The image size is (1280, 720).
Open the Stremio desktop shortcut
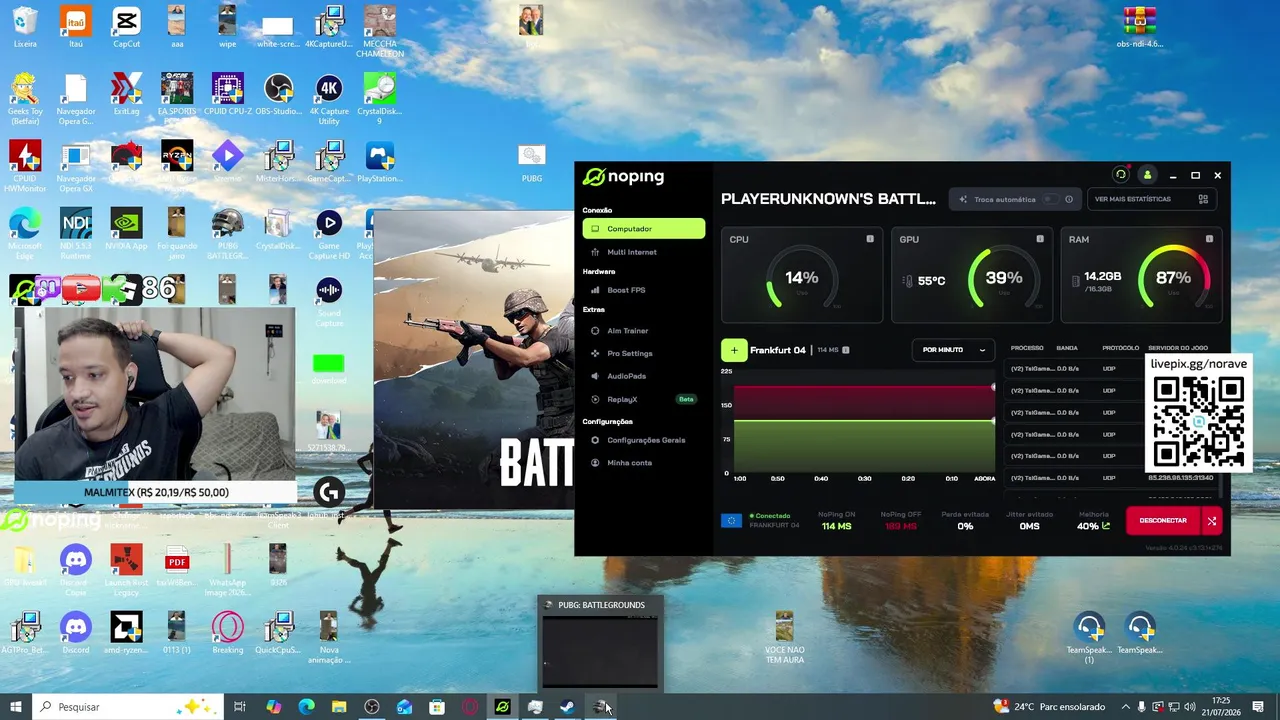(x=227, y=162)
